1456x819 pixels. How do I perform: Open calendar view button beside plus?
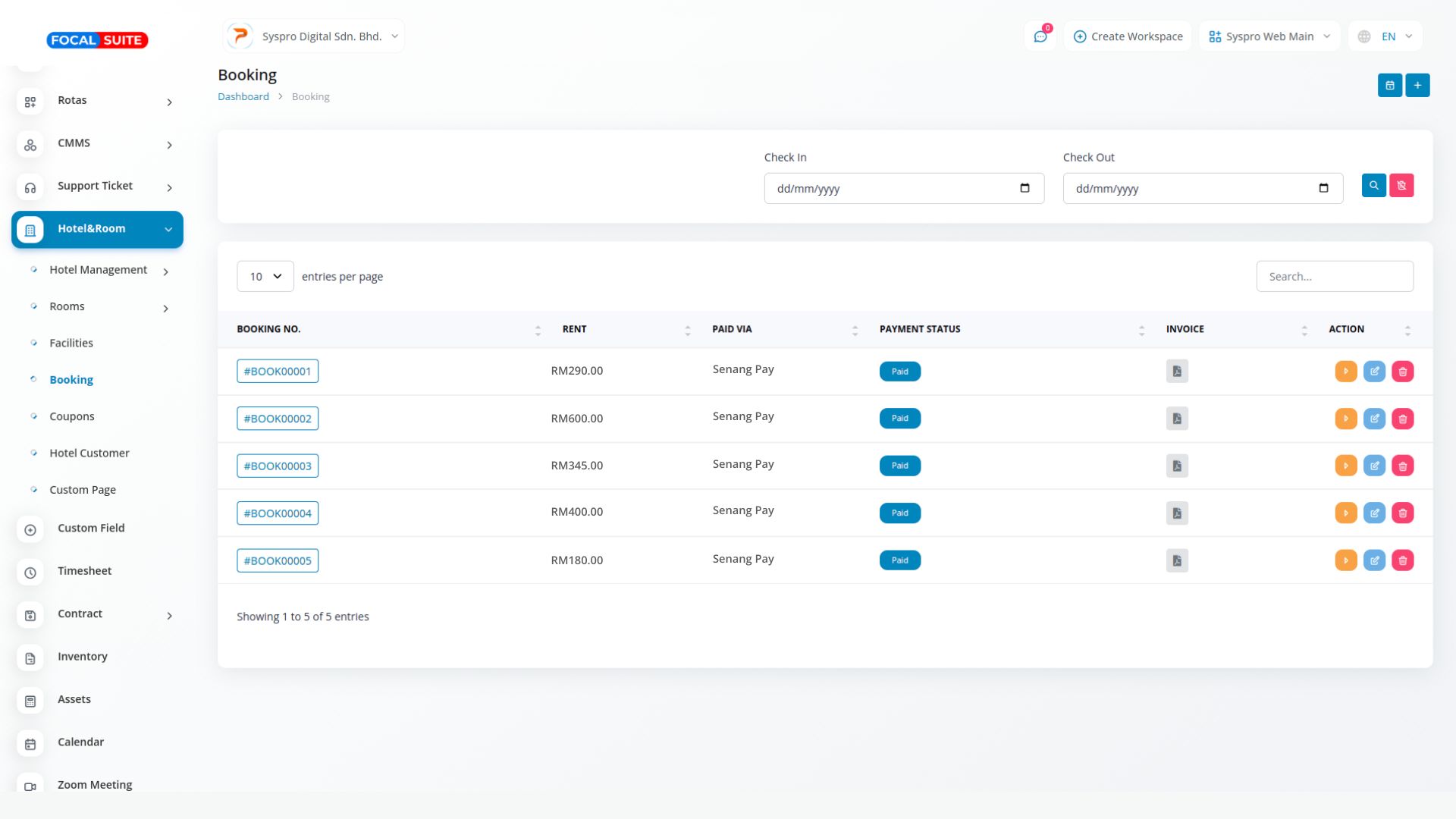click(1389, 86)
